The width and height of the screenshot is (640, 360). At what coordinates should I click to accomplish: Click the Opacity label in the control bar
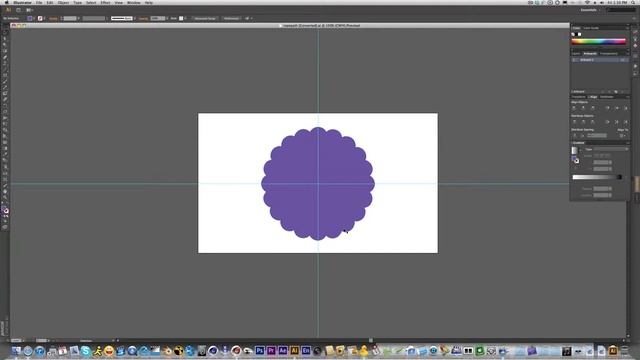143,18
